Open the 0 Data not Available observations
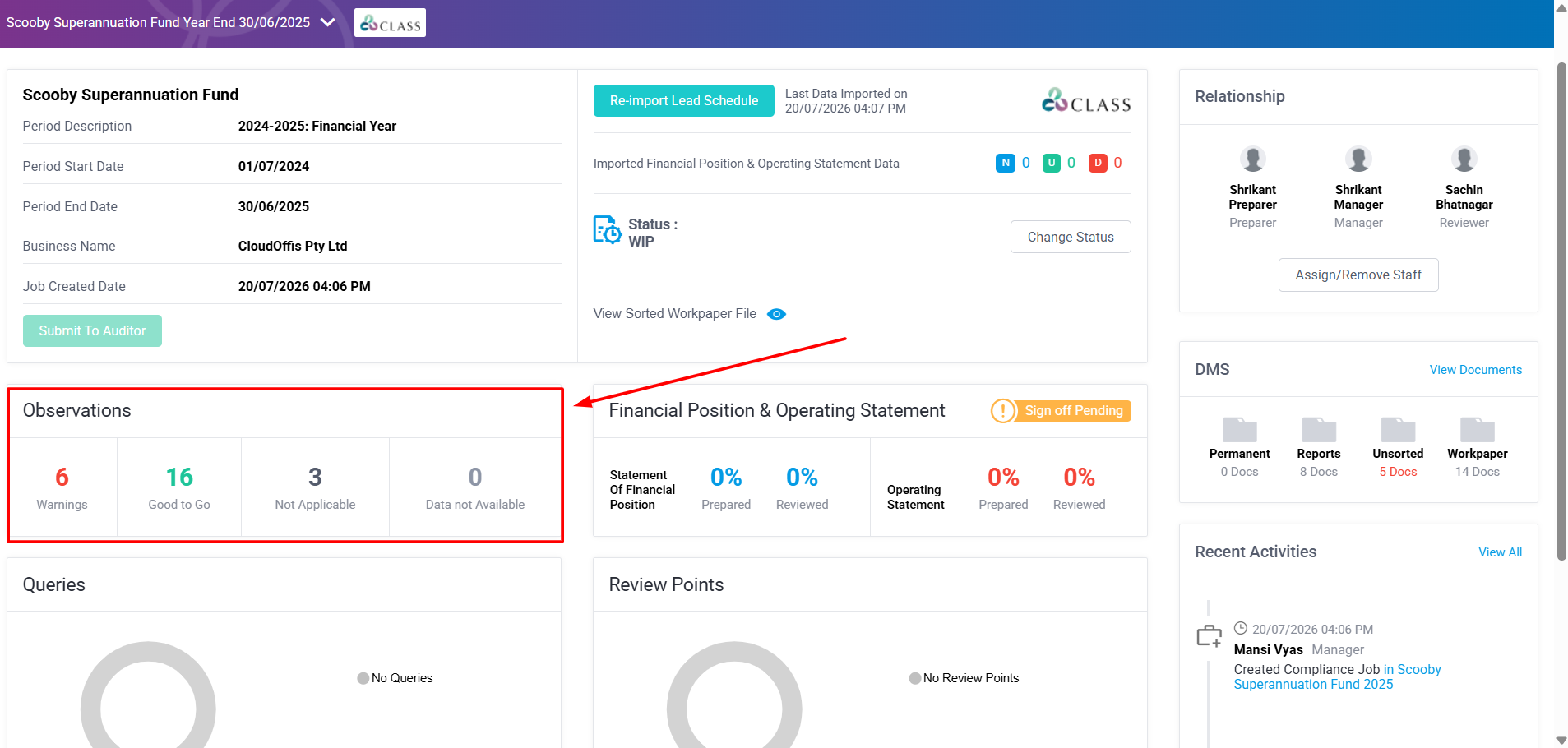 coord(475,487)
